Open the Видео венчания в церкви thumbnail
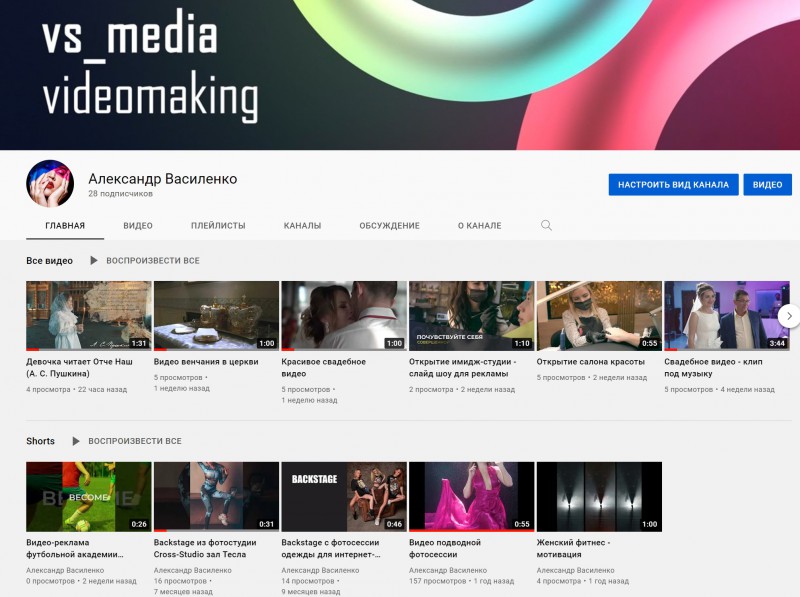This screenshot has width=800, height=597. coord(216,316)
